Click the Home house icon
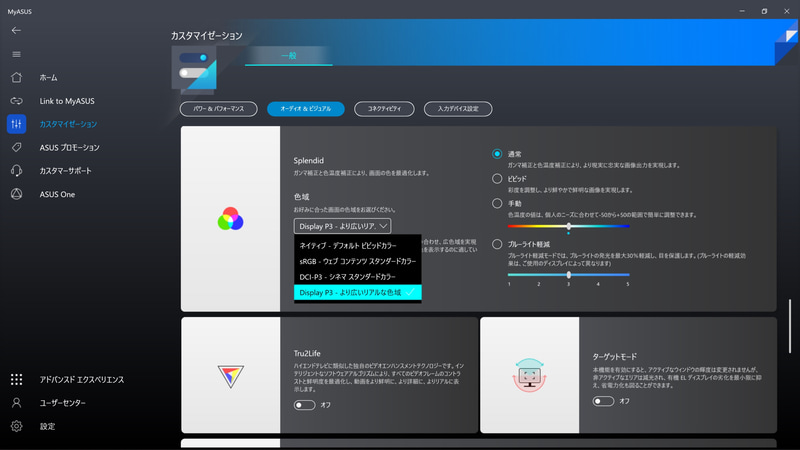The height and width of the screenshot is (450, 800). pos(16,78)
